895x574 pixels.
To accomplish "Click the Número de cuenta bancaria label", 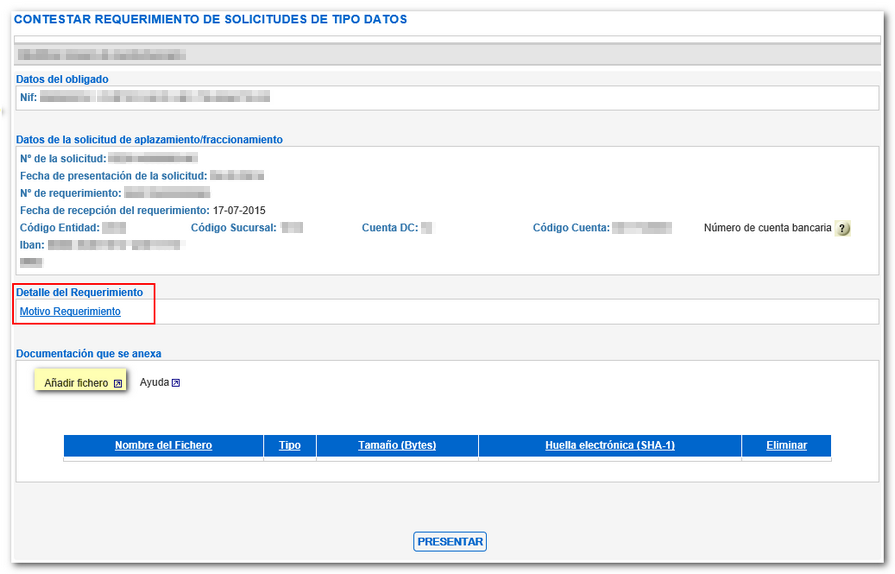I will pyautogui.click(x=767, y=228).
